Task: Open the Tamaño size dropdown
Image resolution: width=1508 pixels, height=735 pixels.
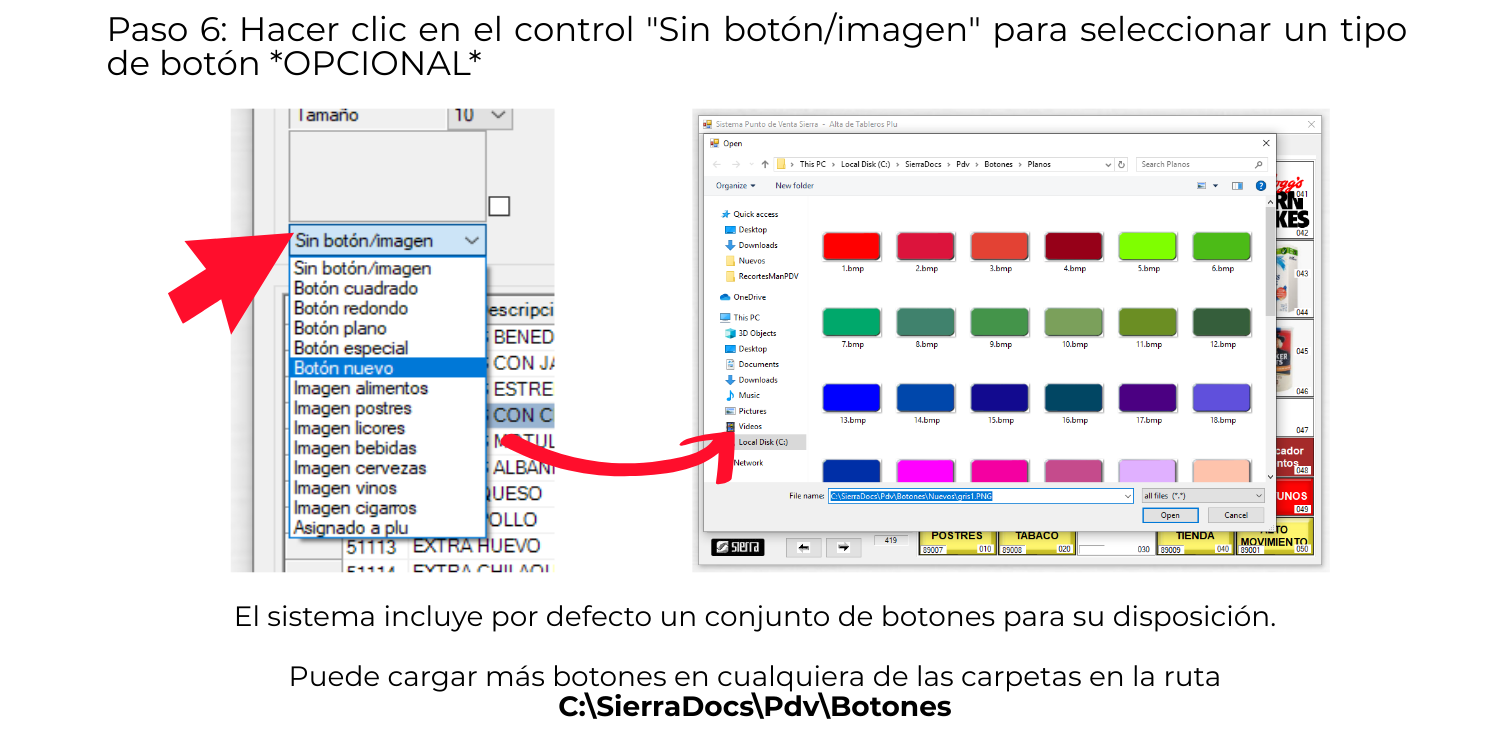Action: pos(497,116)
